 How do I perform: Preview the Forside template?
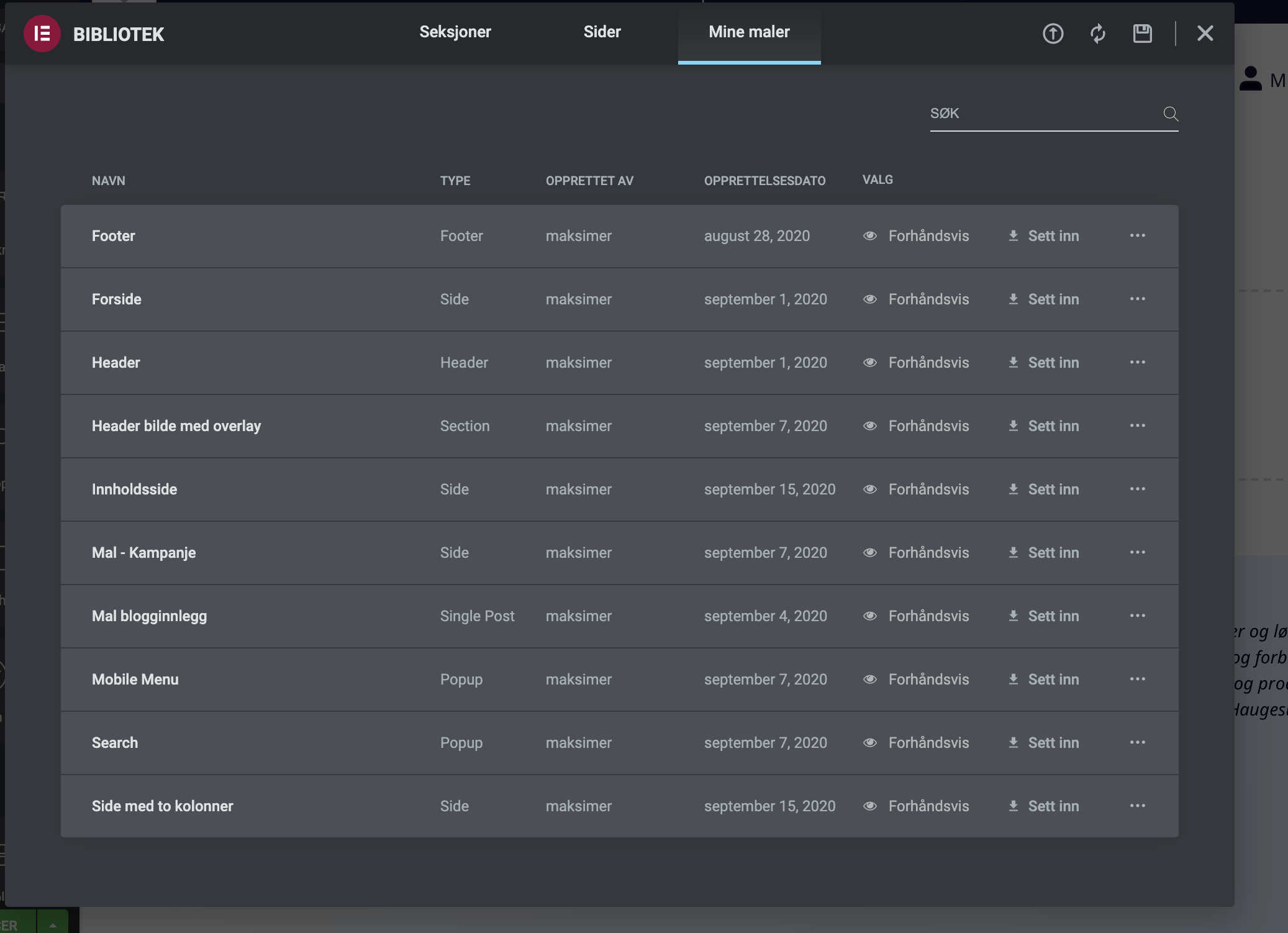916,299
